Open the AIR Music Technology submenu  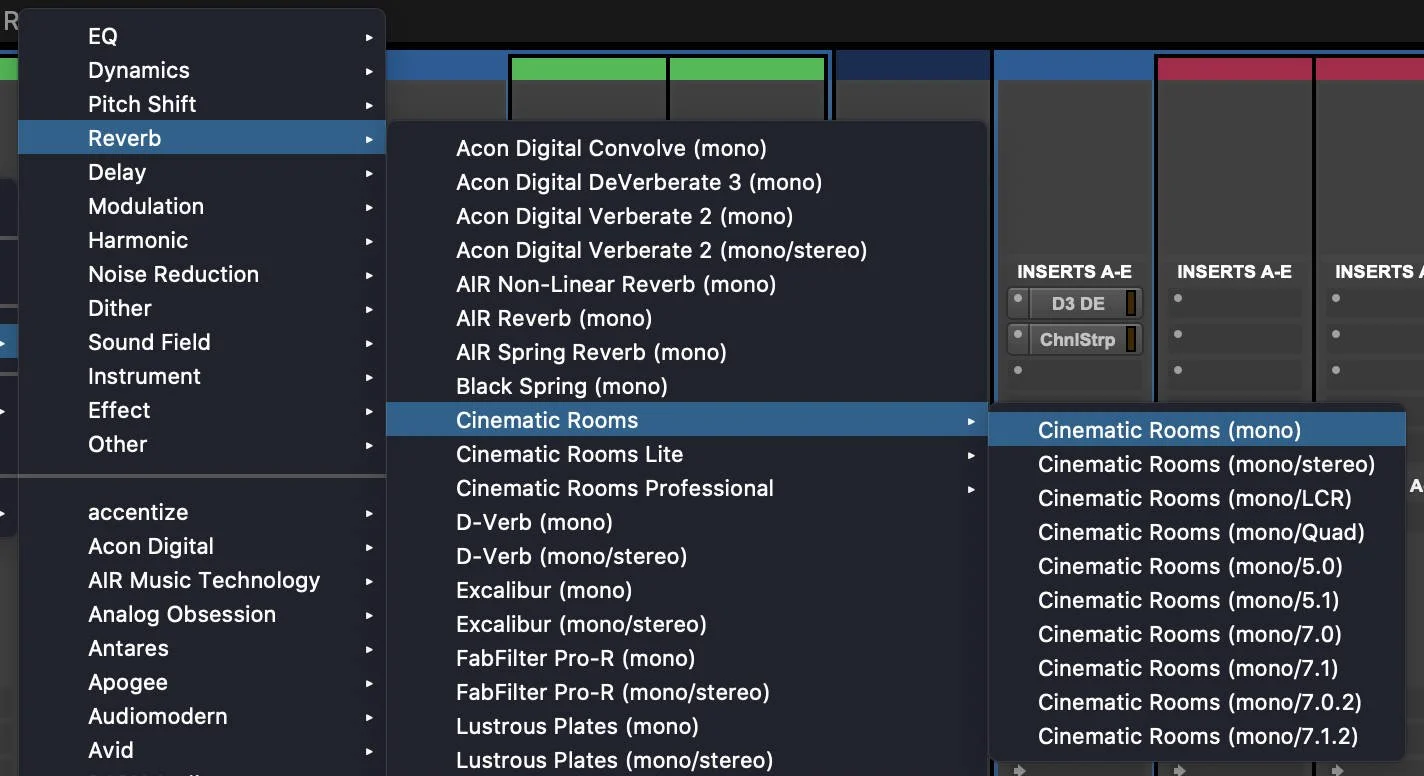click(202, 580)
